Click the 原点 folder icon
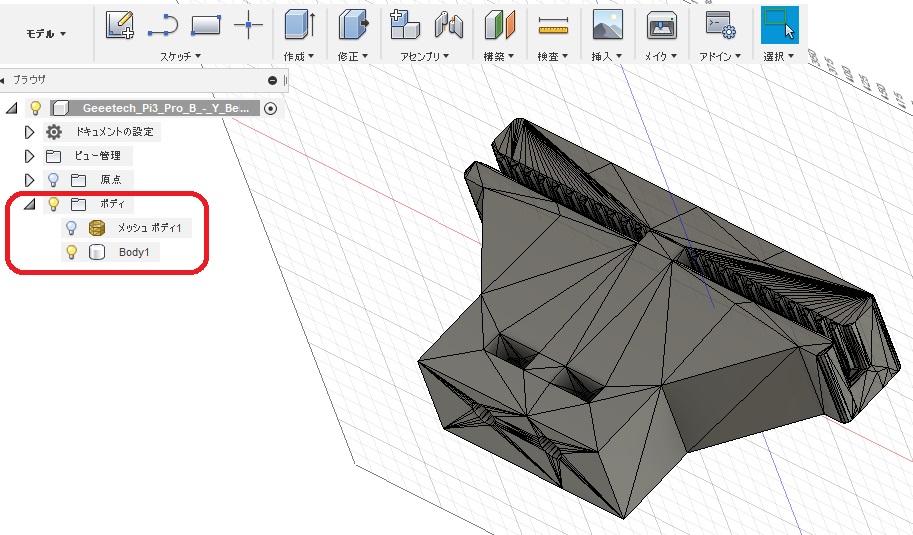Screen dimensions: 913x535 79,180
